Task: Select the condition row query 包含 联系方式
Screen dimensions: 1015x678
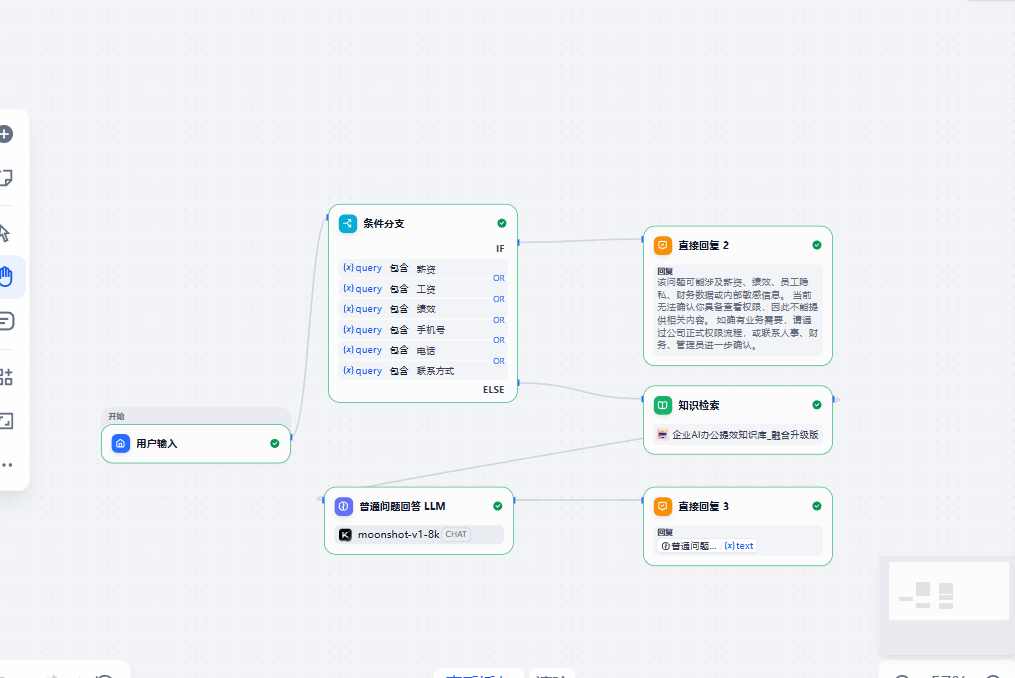Action: tap(423, 371)
